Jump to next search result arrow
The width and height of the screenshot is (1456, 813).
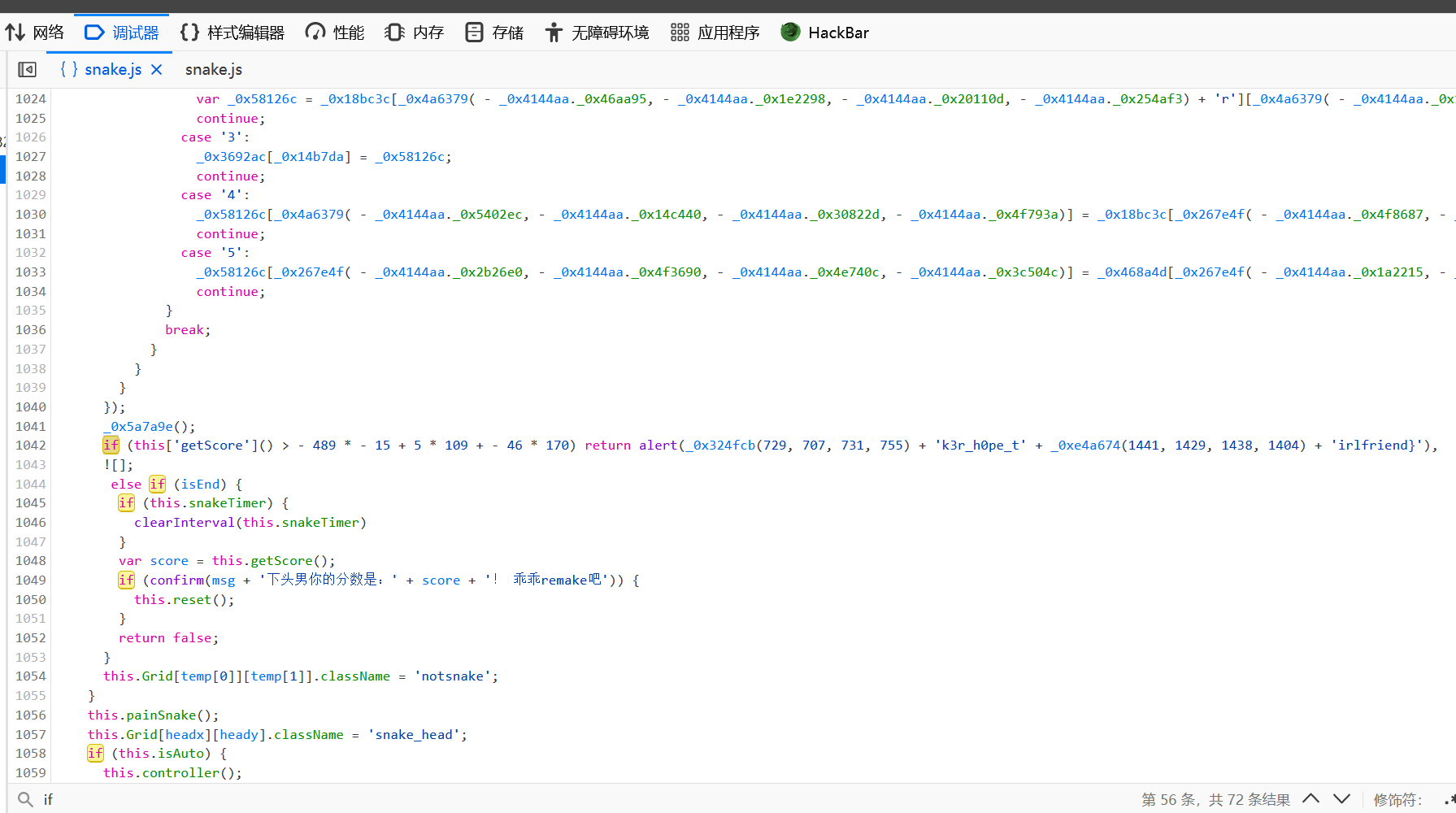[1342, 798]
